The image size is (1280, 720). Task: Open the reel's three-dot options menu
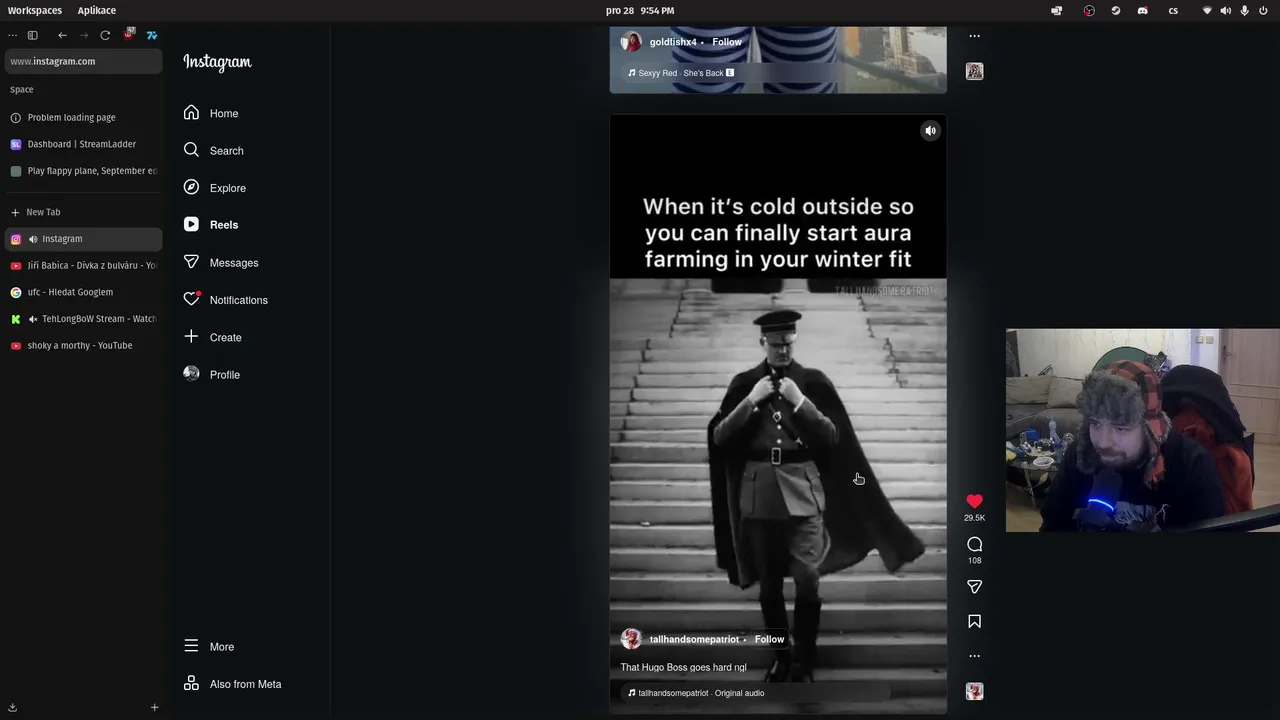click(974, 656)
